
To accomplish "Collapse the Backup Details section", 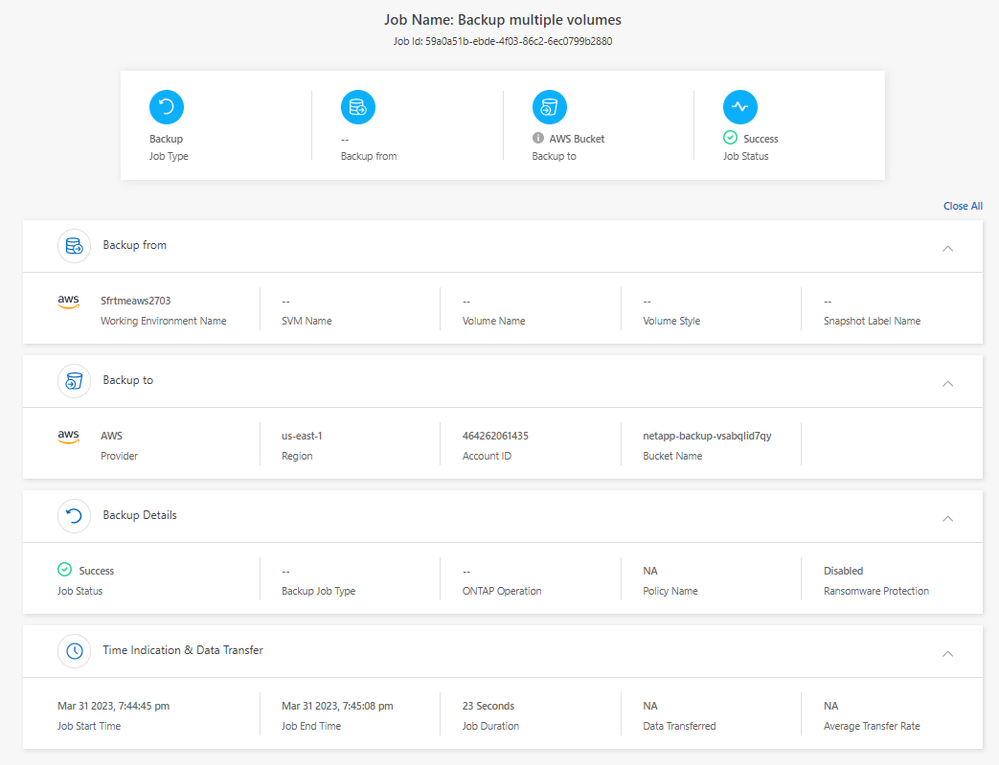I will 948,518.
